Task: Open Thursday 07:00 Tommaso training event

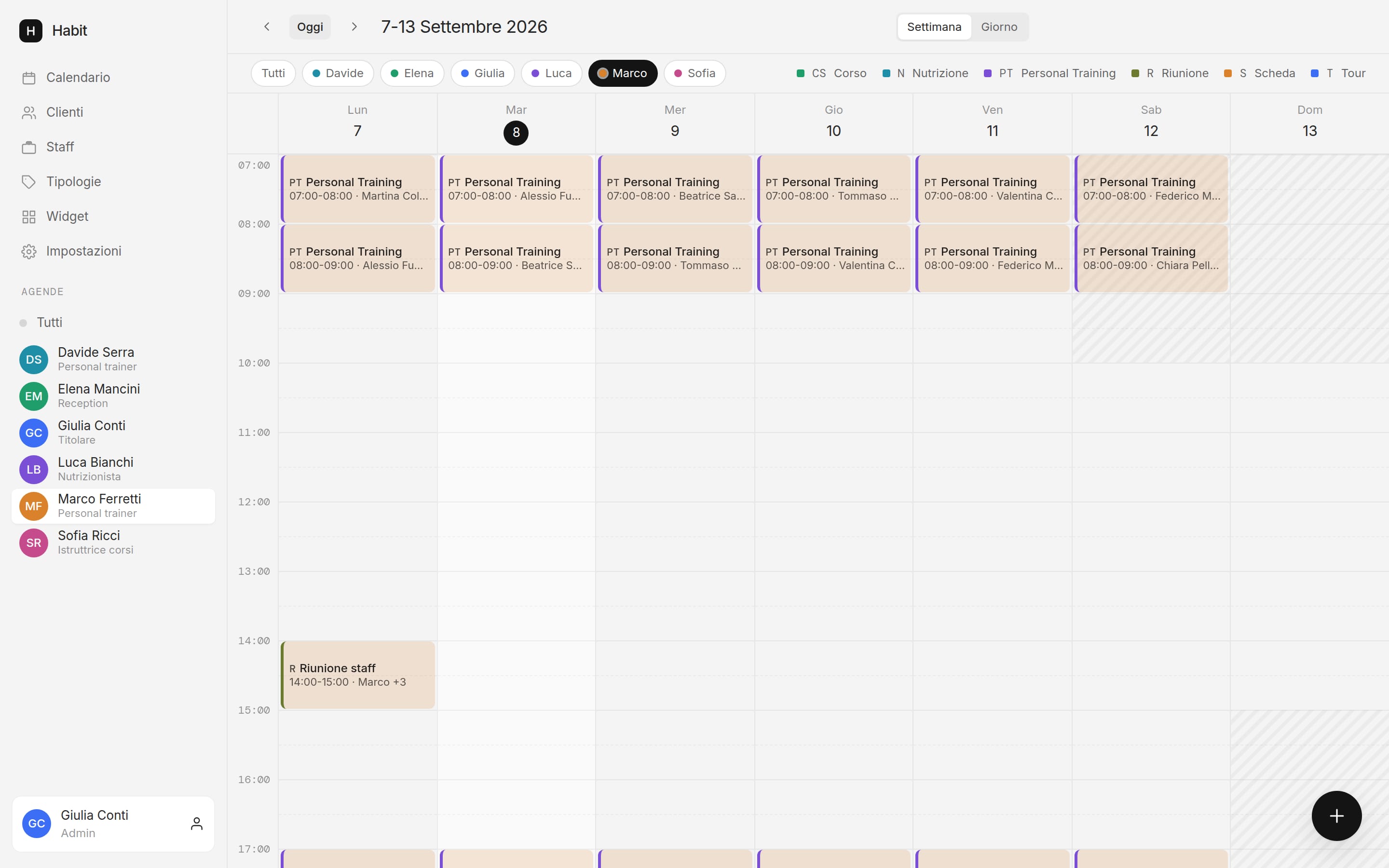Action: click(x=834, y=189)
